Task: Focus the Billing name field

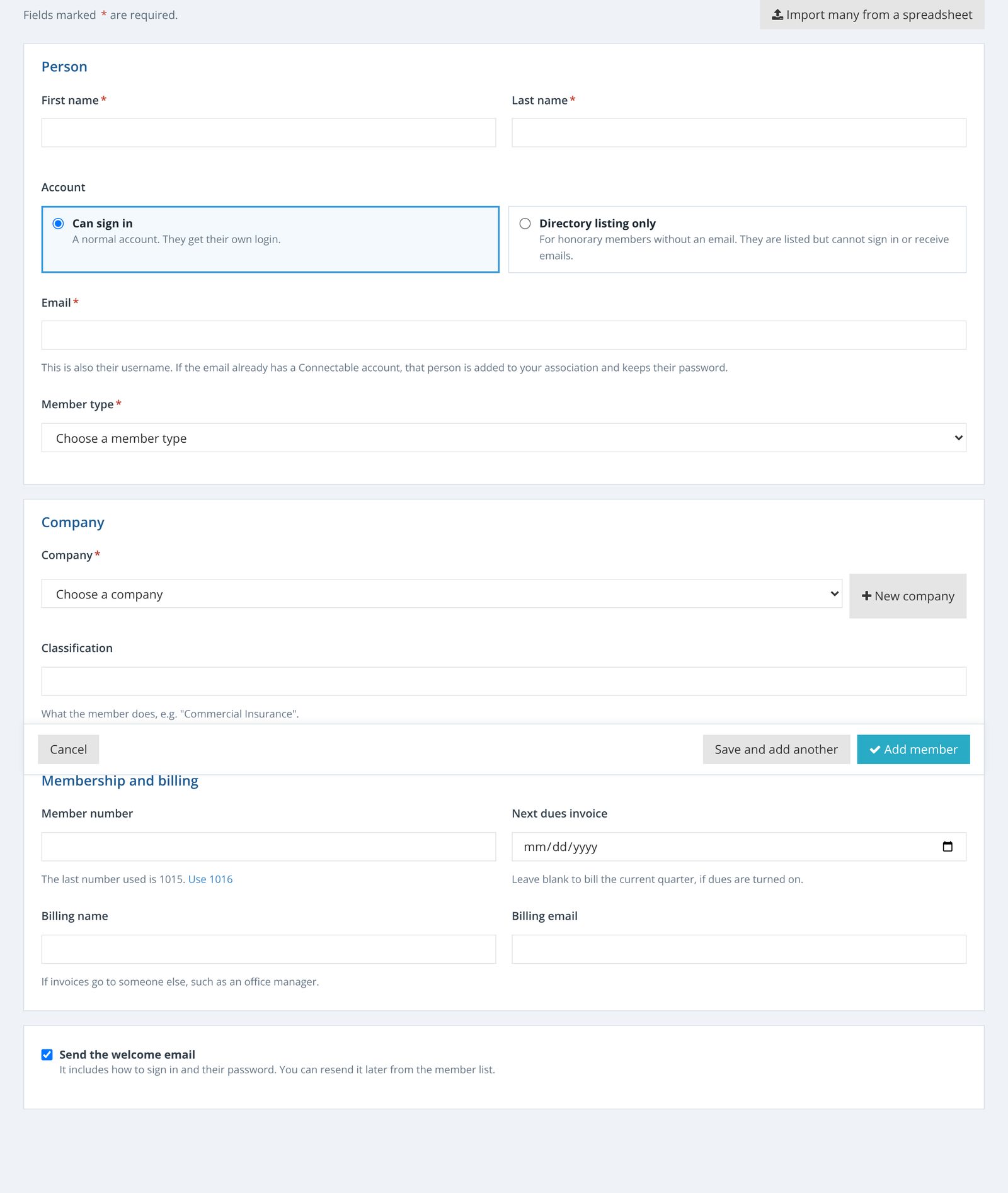Action: pos(268,949)
